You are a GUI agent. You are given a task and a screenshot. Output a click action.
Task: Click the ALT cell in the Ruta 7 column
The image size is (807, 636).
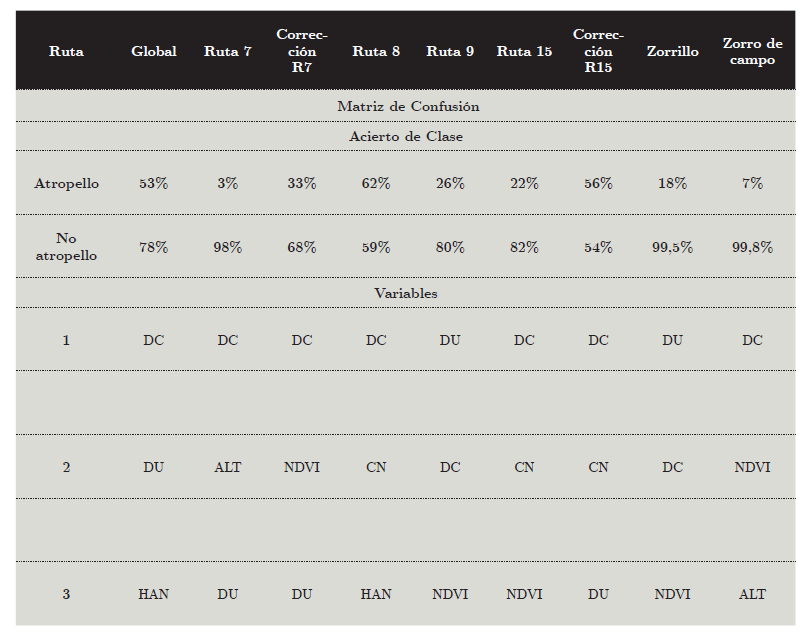[228, 467]
